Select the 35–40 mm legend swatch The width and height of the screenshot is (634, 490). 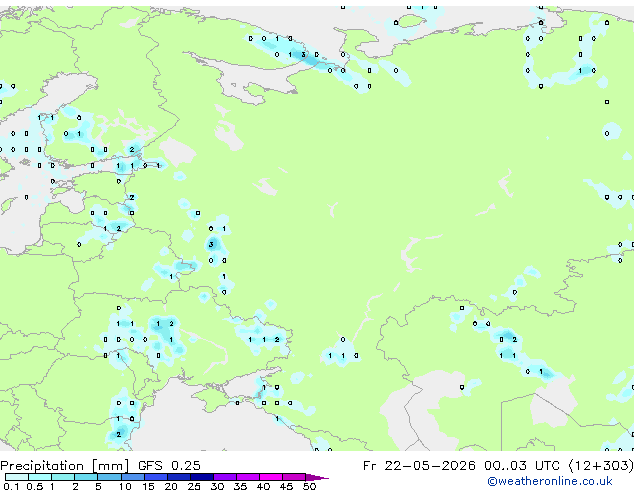tap(248, 477)
